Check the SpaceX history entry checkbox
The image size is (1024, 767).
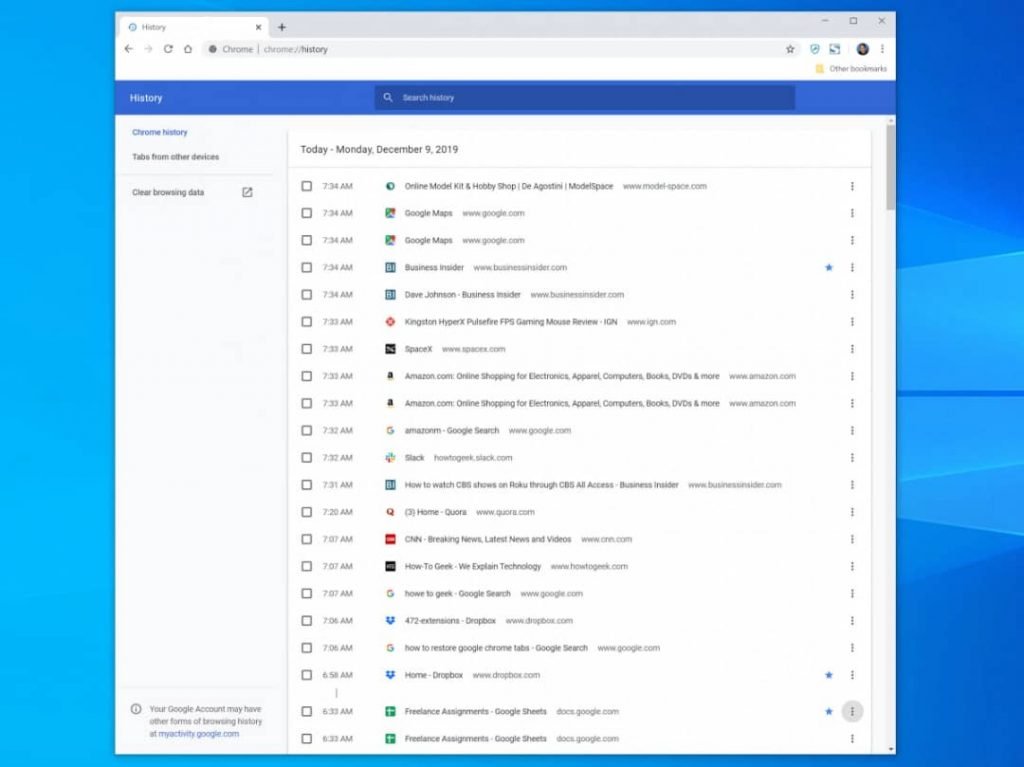(x=306, y=349)
